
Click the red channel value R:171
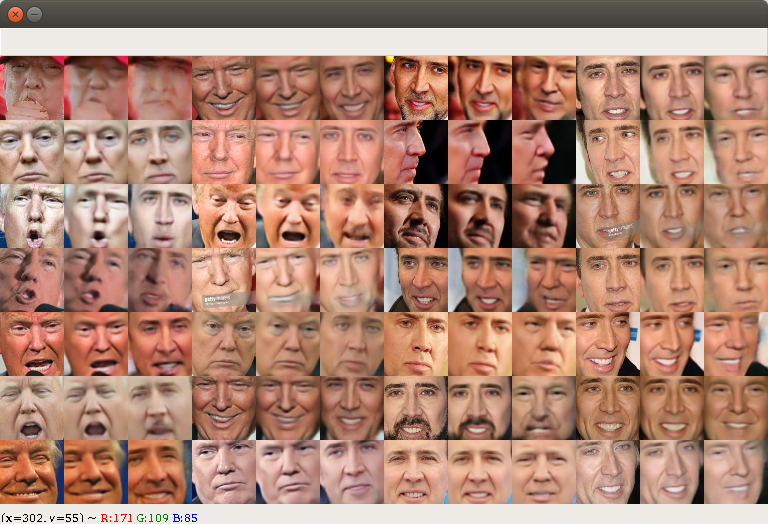coord(117,518)
